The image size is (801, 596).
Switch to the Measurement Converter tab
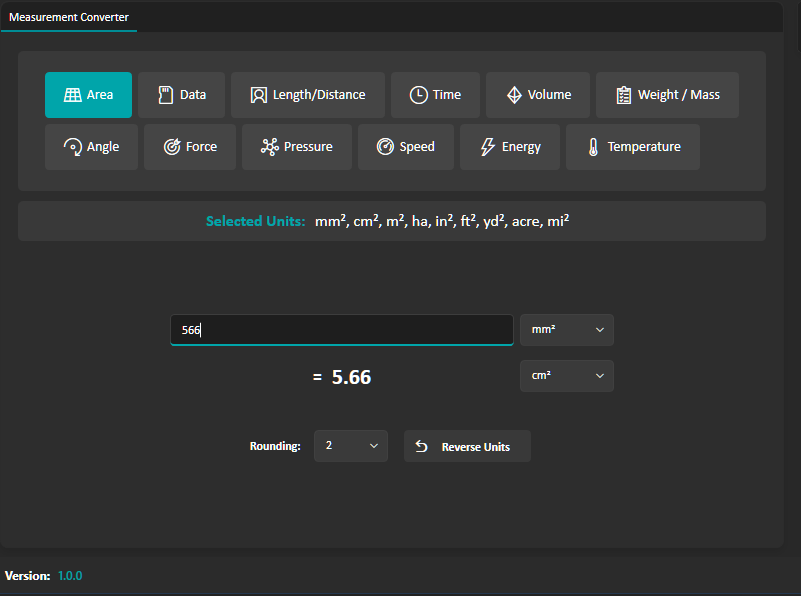click(x=69, y=17)
